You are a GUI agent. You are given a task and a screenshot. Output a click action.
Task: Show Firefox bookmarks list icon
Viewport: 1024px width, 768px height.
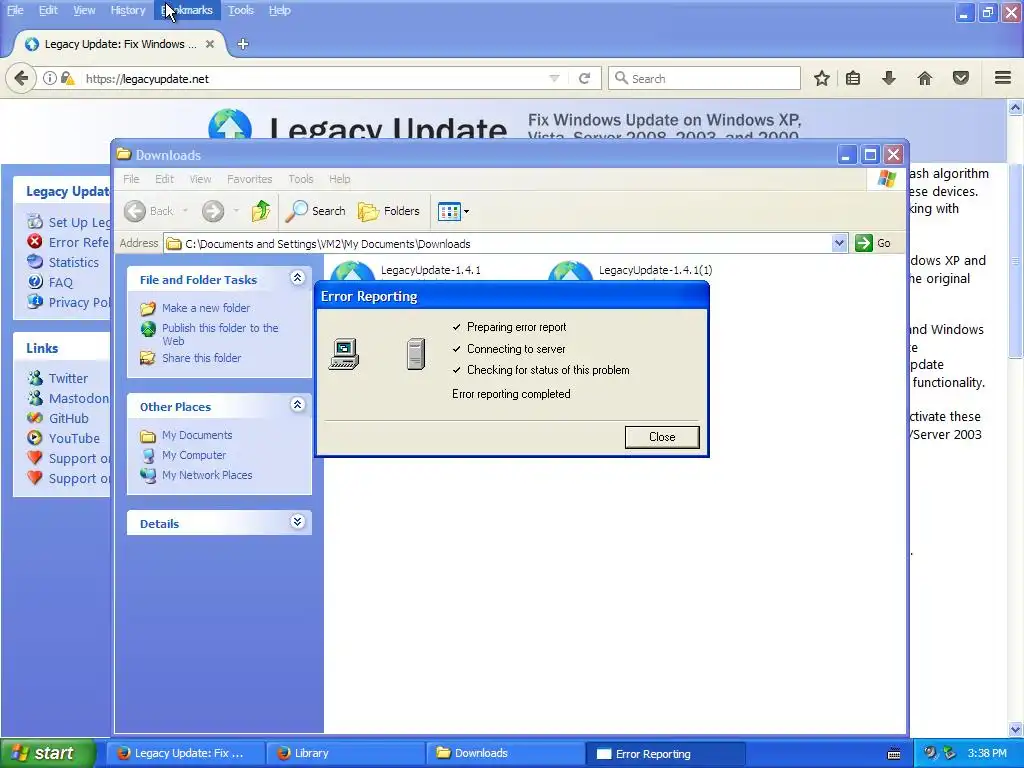point(853,78)
